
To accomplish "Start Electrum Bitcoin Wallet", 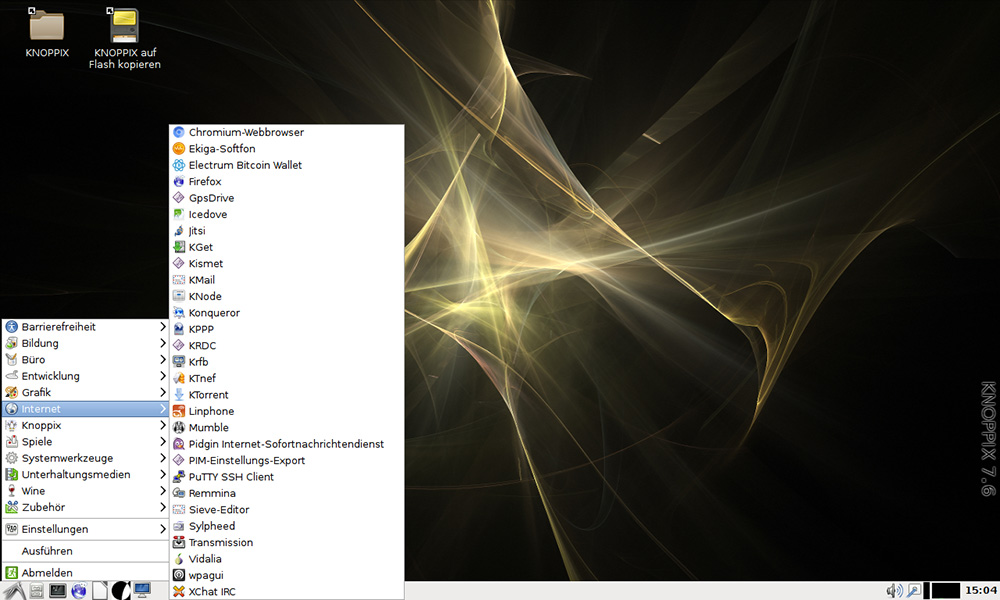I will pos(244,165).
